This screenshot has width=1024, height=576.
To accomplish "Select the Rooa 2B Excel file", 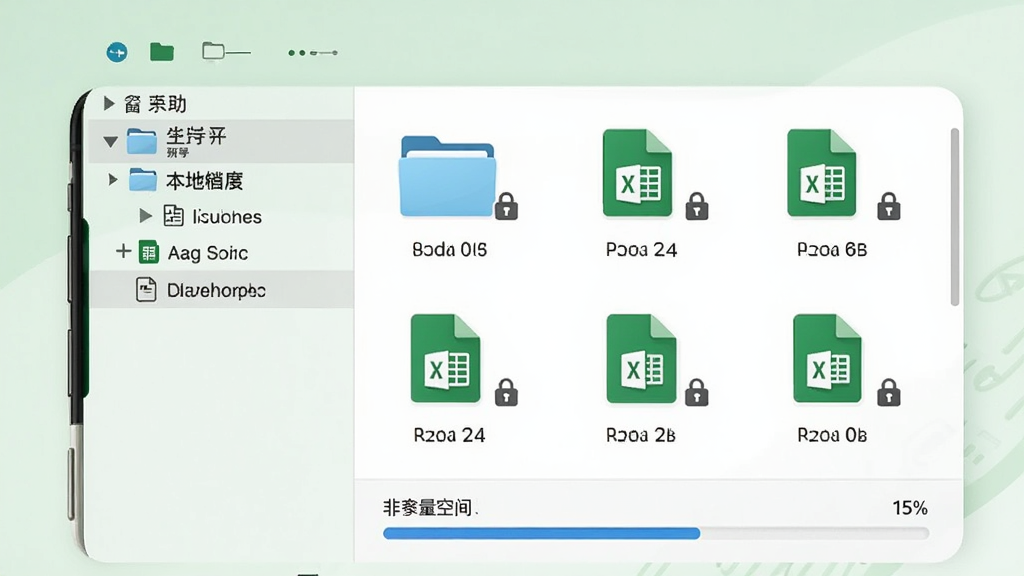I will pos(641,359).
